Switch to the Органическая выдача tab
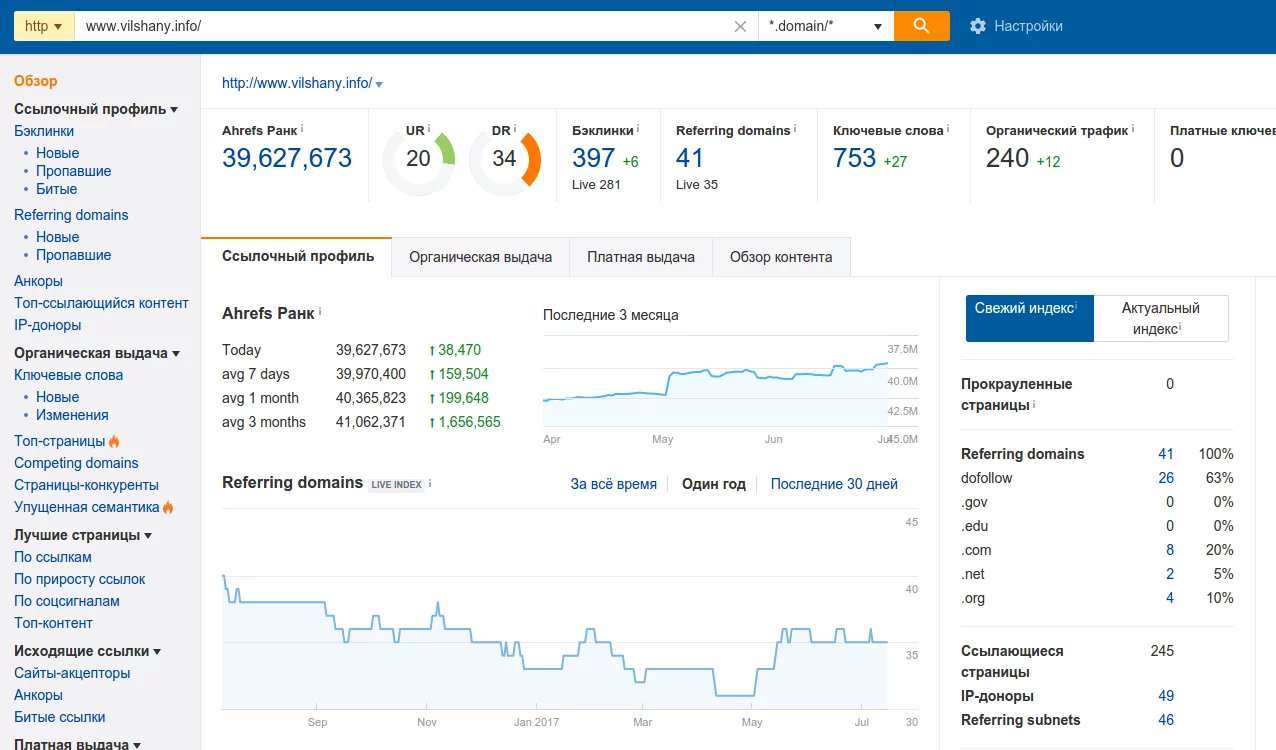Image resolution: width=1276 pixels, height=750 pixels. [480, 257]
